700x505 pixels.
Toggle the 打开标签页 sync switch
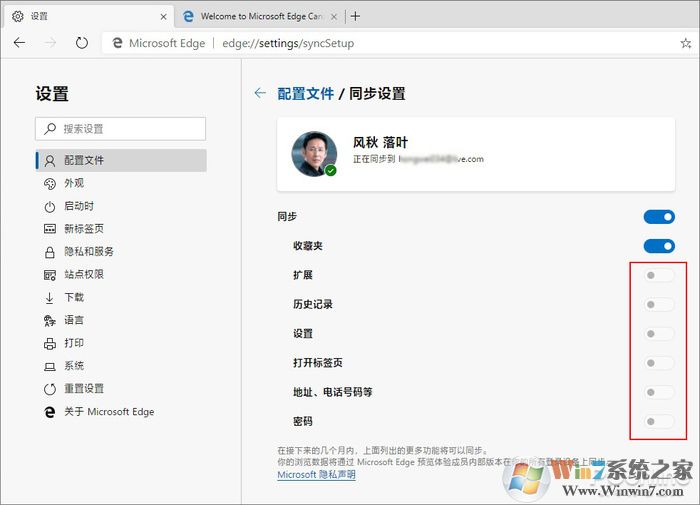tap(659, 363)
